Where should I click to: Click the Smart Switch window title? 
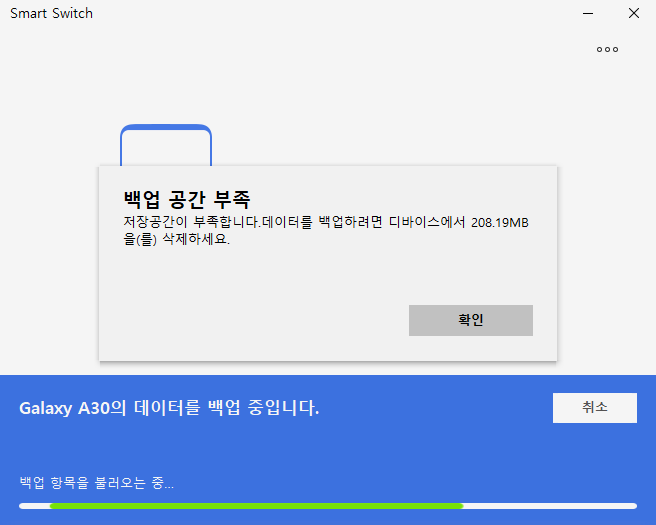point(51,13)
